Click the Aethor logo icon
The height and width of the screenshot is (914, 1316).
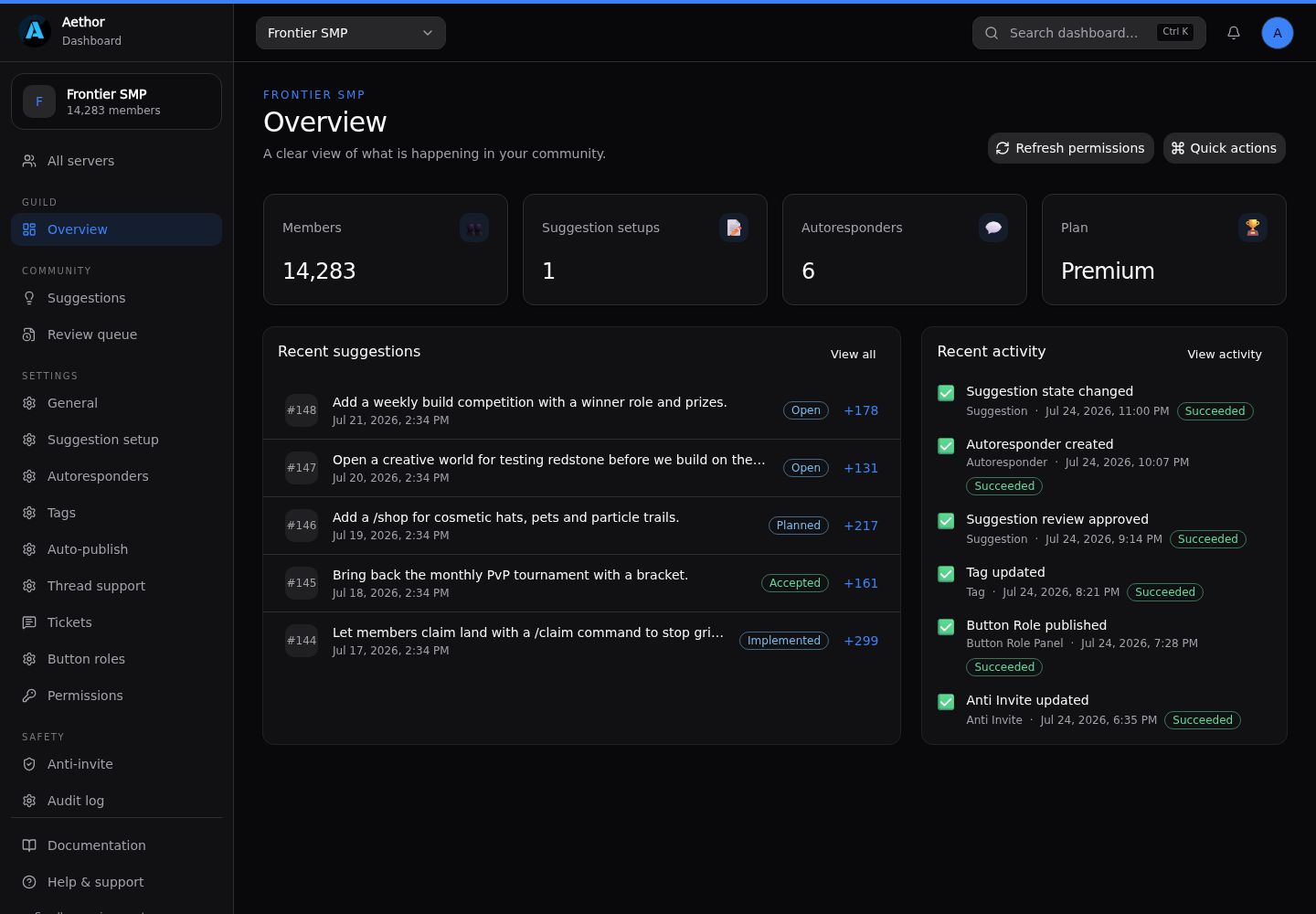[x=35, y=31]
